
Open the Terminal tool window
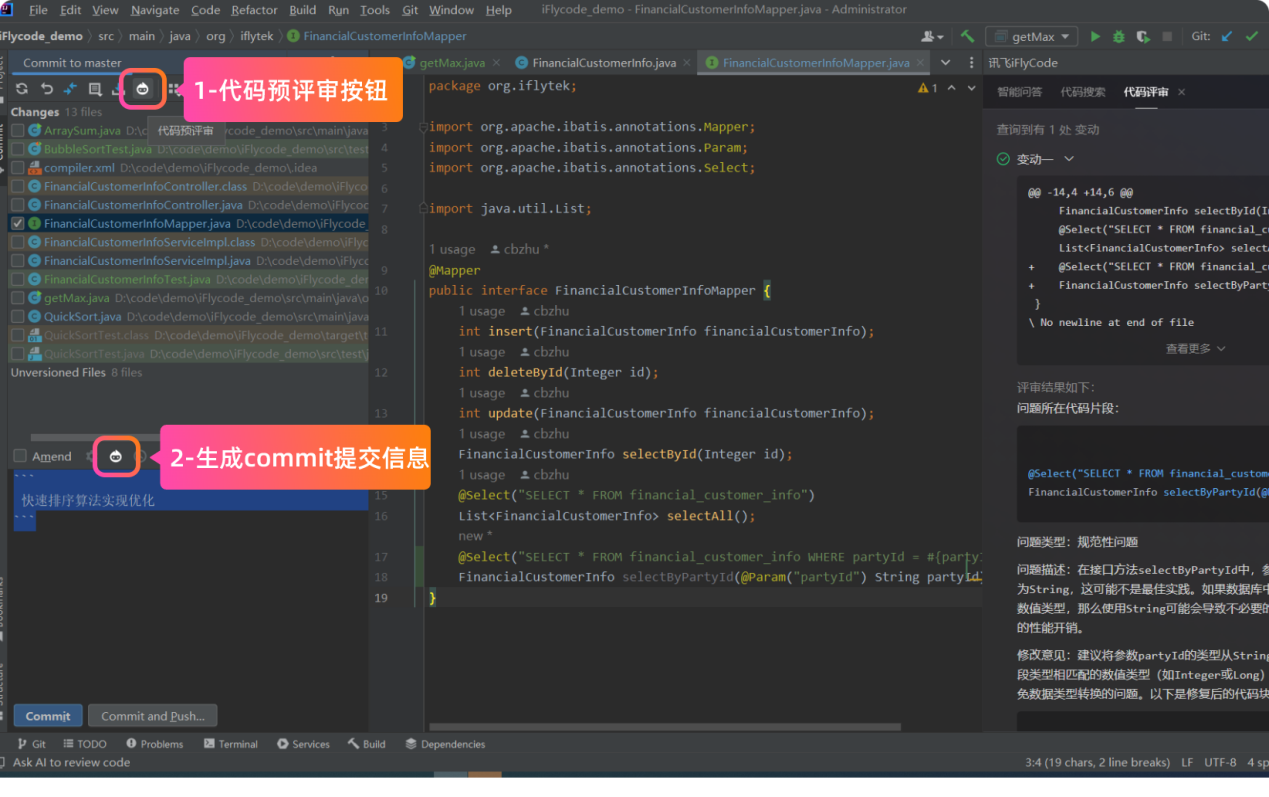point(230,744)
